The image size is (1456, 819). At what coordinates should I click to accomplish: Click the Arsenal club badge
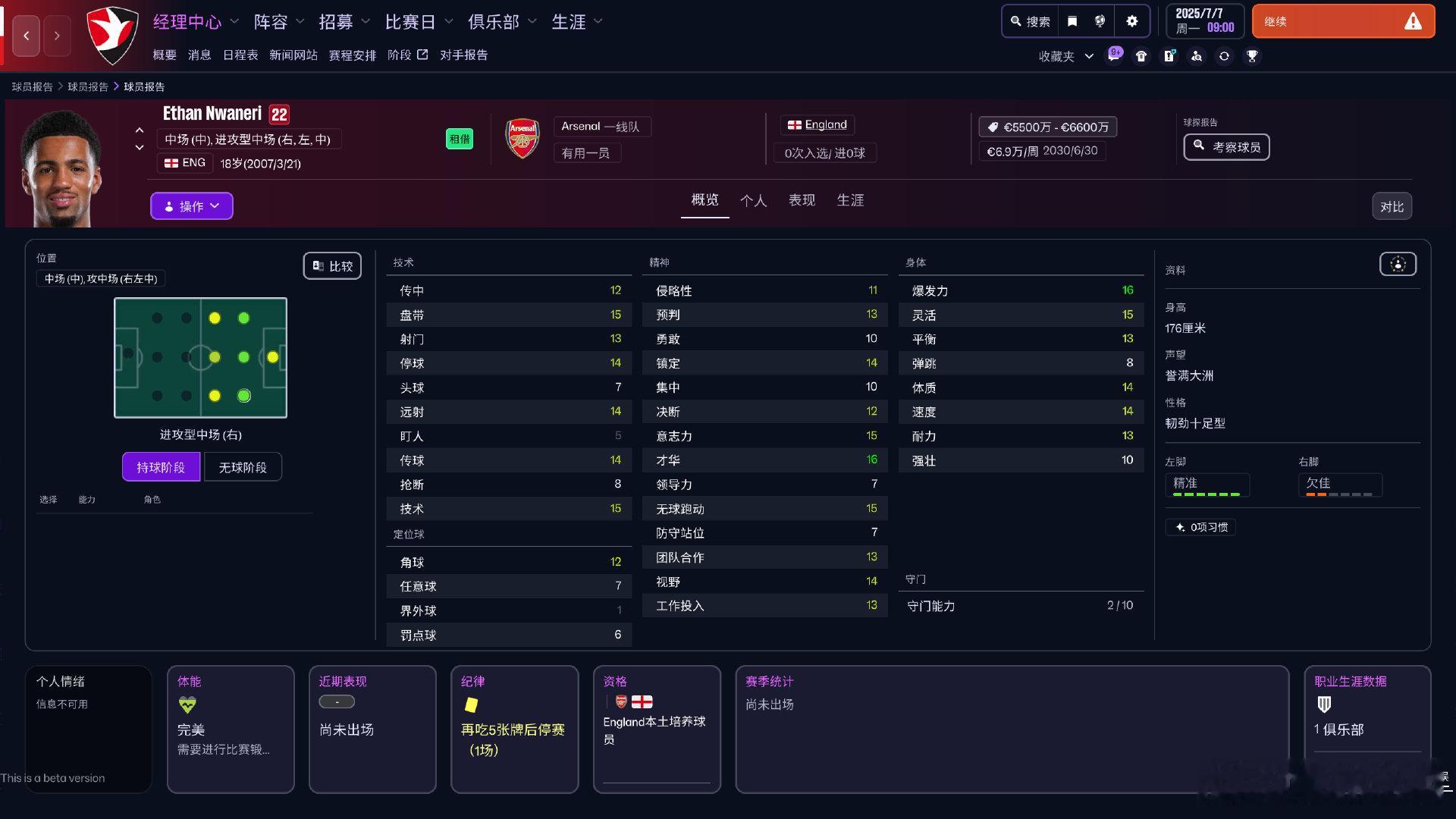pos(522,138)
